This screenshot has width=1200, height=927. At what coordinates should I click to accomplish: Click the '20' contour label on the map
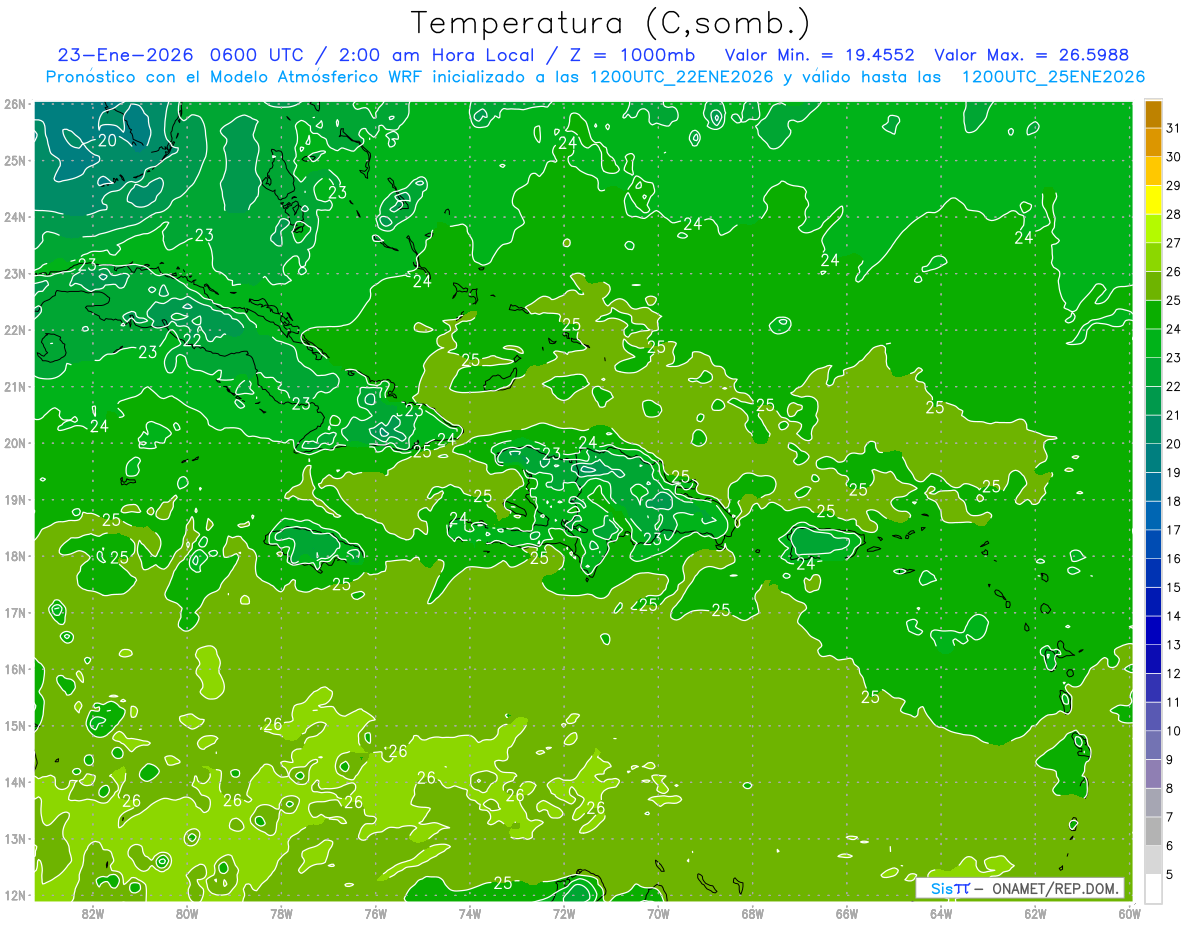tap(107, 140)
